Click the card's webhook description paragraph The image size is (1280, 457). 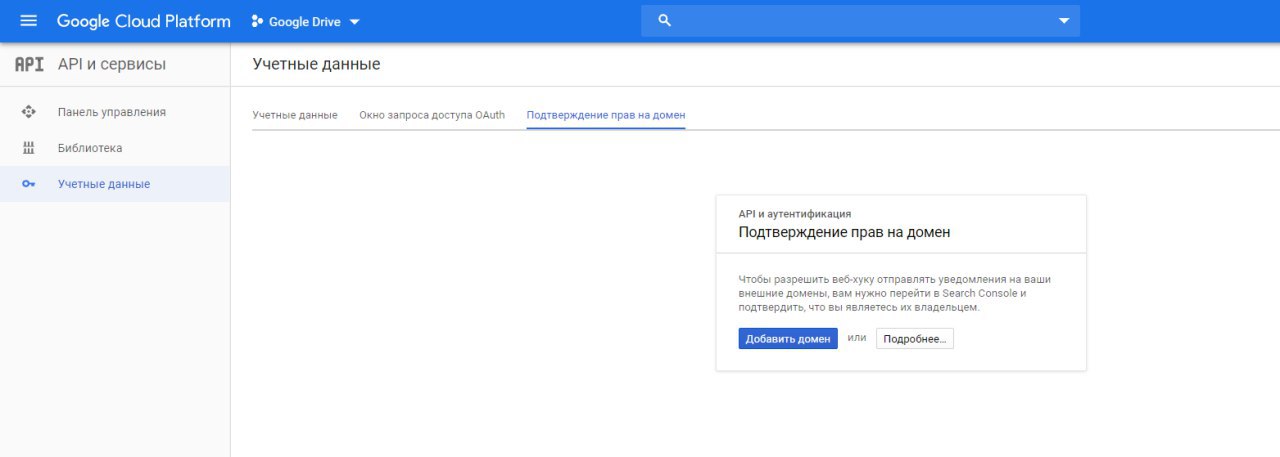click(x=895, y=293)
